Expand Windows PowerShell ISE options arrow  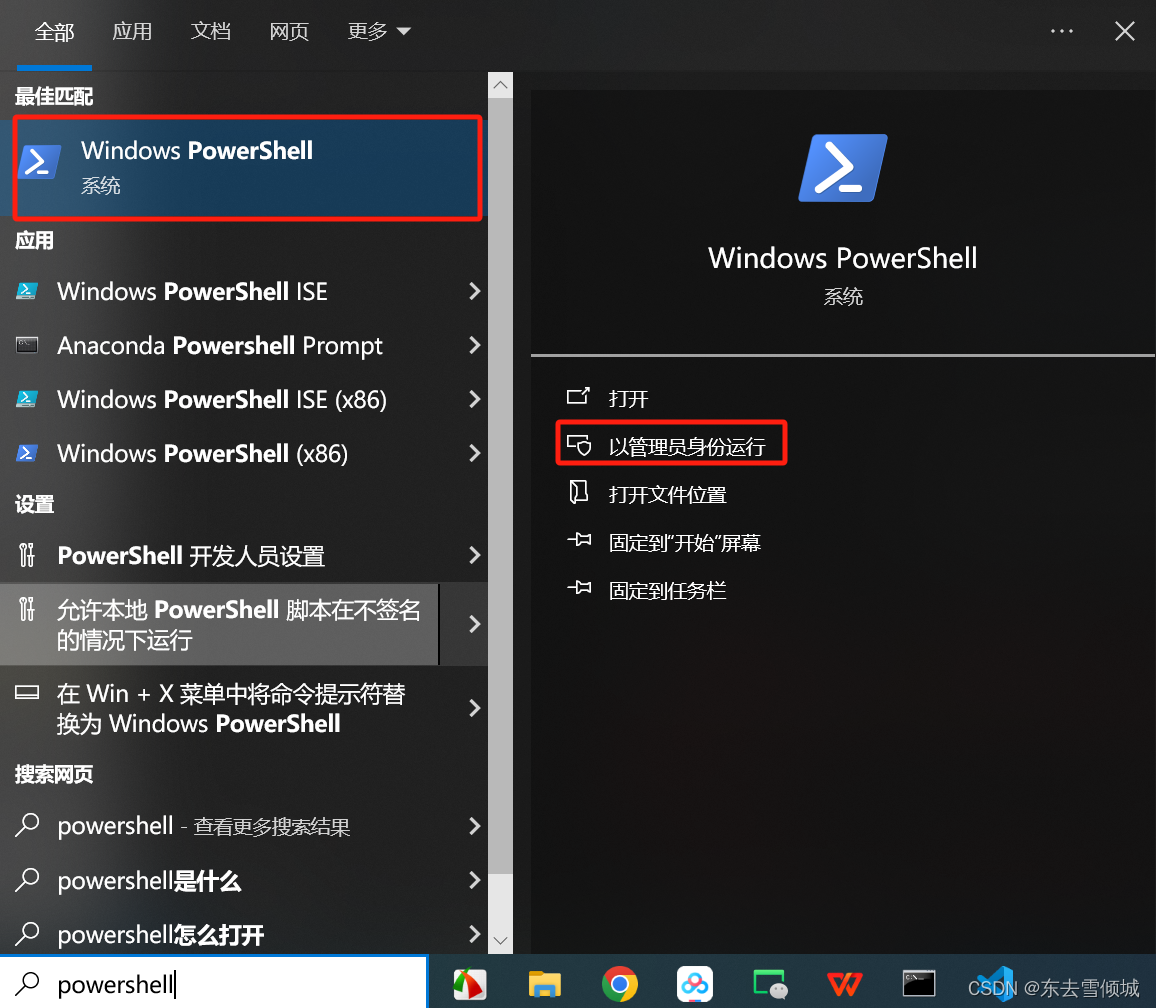tap(475, 291)
